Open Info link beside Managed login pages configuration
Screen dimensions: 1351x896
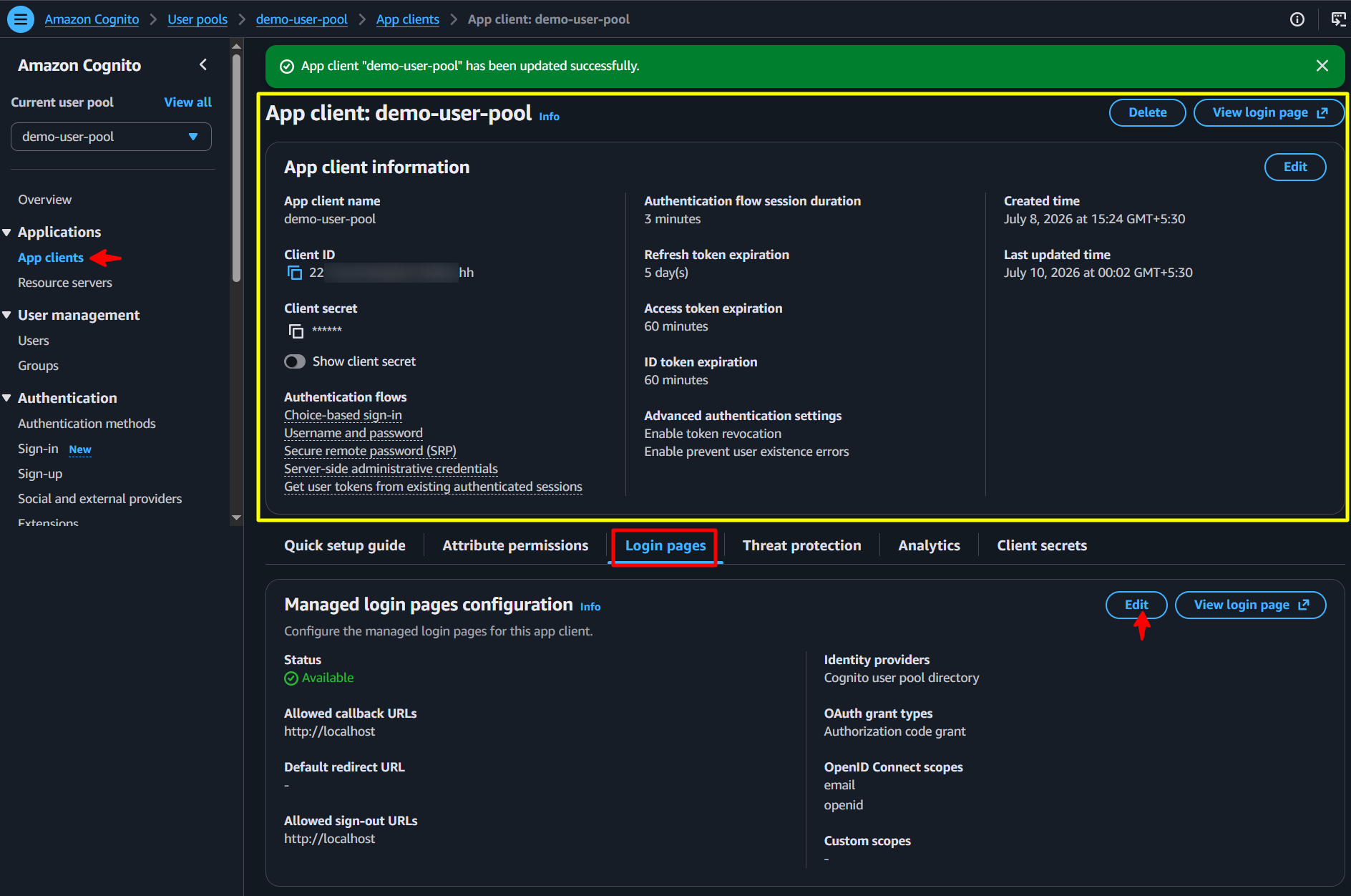coord(590,607)
